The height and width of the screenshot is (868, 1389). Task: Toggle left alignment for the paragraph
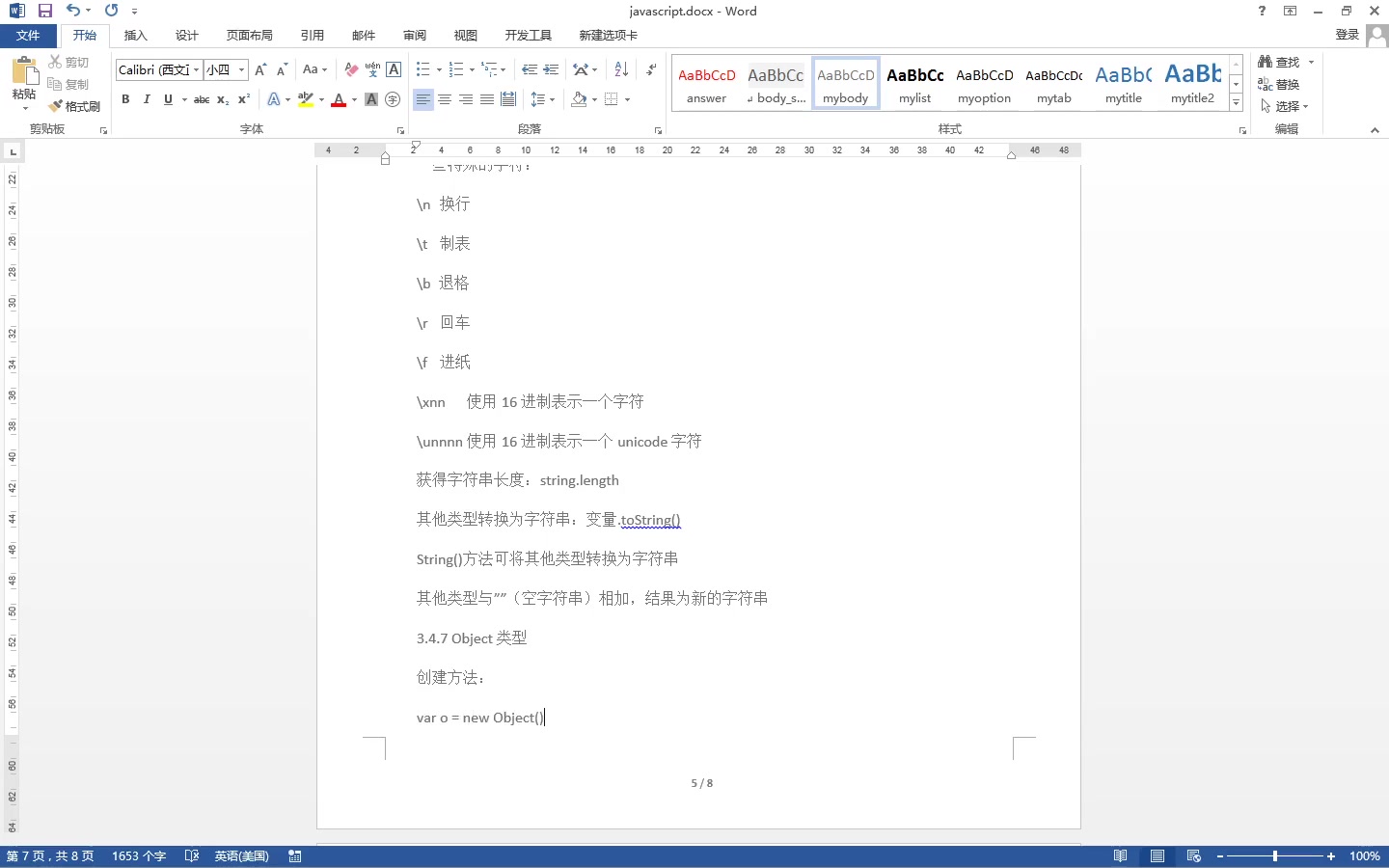tap(423, 99)
